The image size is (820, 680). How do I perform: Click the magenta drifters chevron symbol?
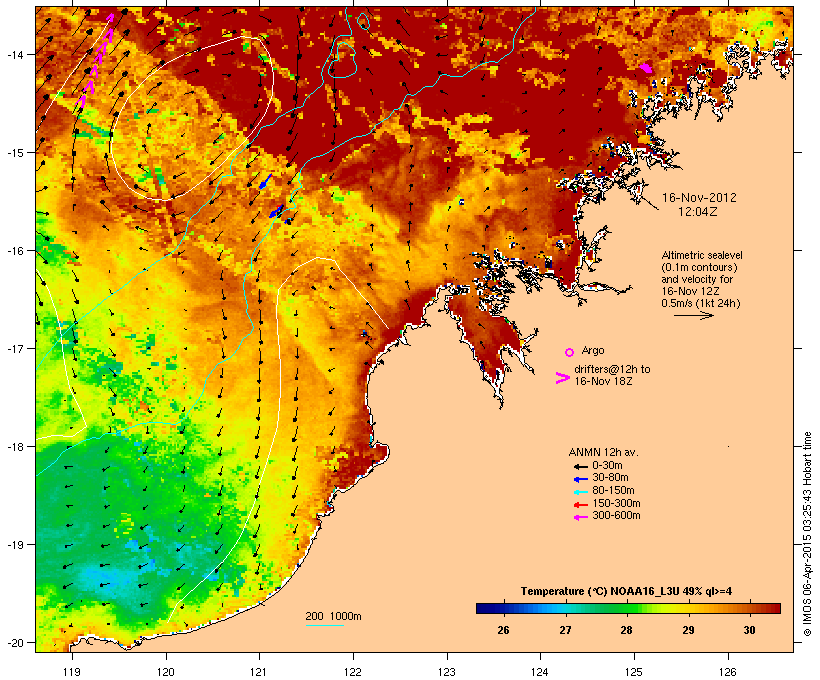(x=562, y=378)
